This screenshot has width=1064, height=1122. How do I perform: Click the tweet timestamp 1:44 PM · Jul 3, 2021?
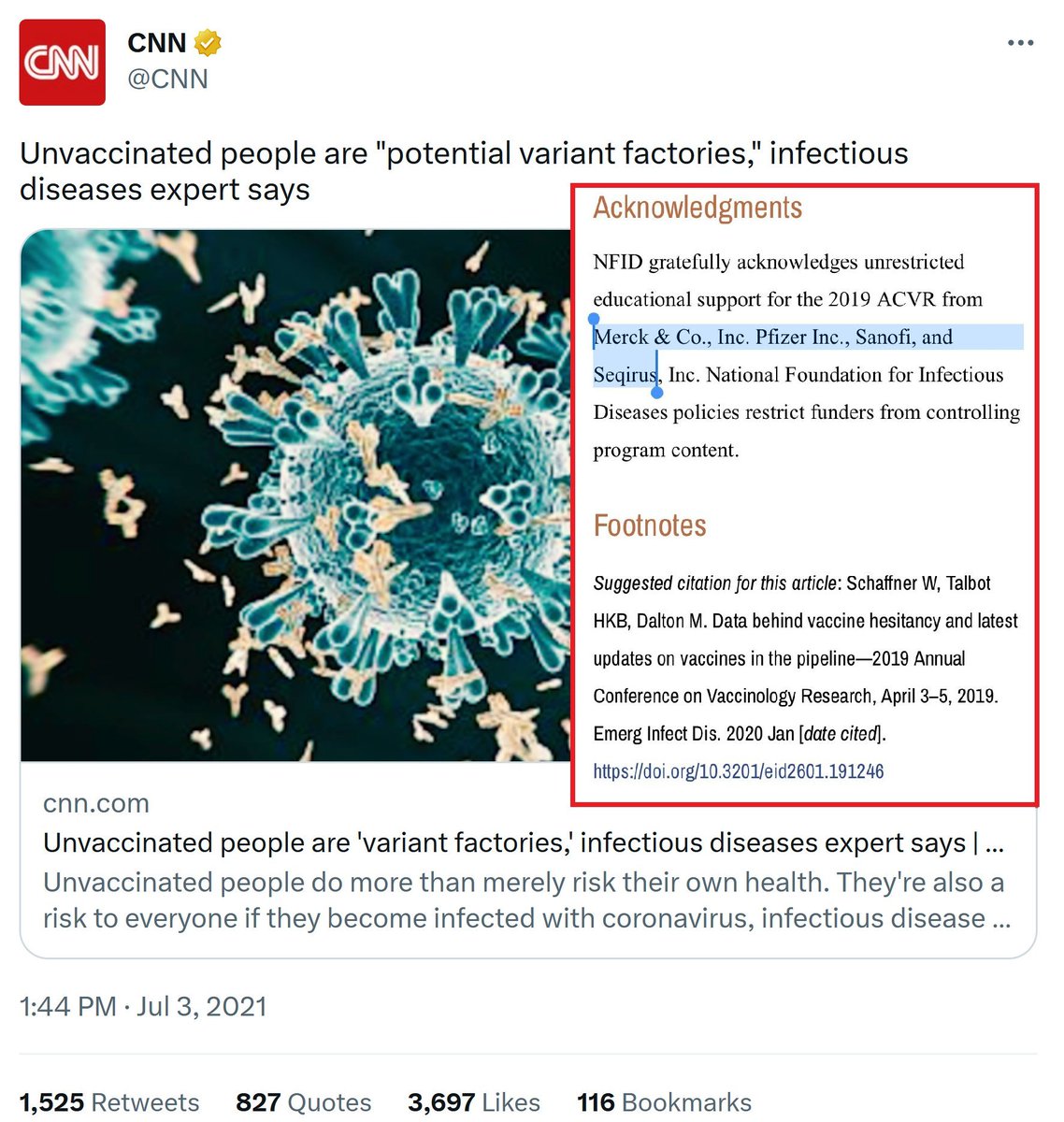[x=144, y=1006]
